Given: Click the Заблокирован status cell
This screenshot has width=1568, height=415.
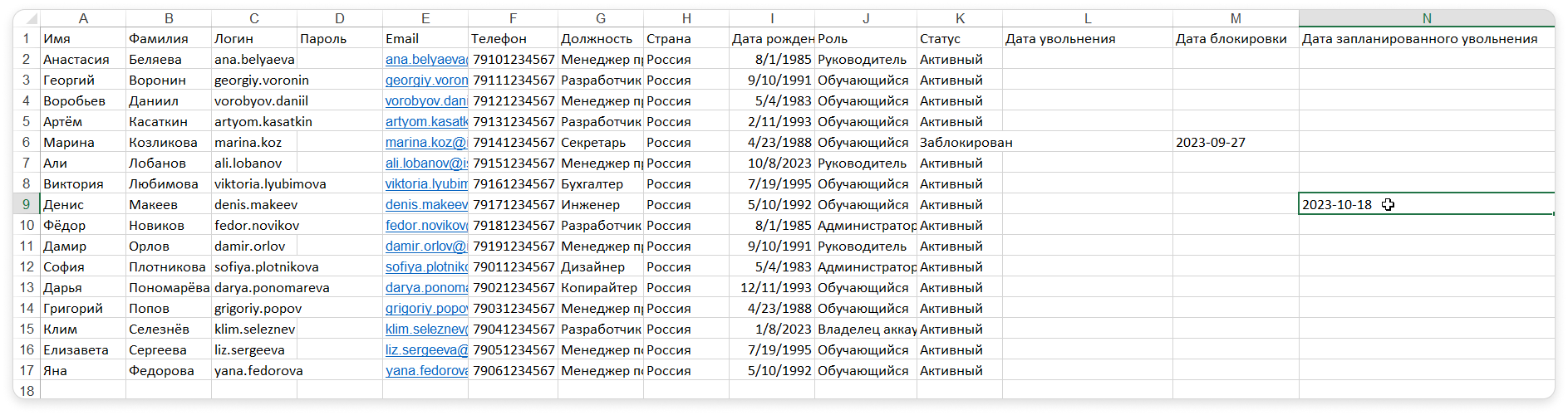Looking at the screenshot, I should 960,142.
